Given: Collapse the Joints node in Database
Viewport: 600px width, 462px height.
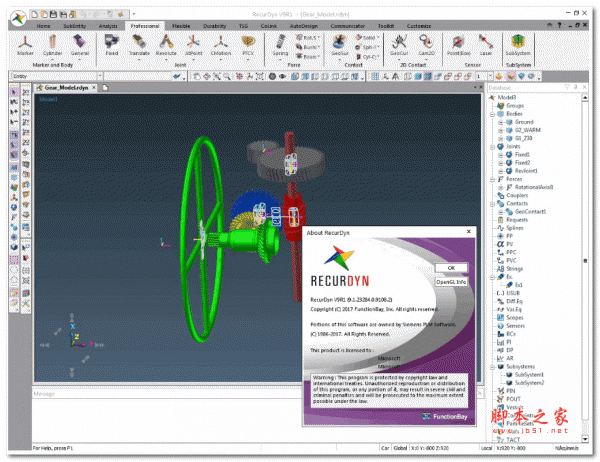Looking at the screenshot, I should [x=491, y=146].
